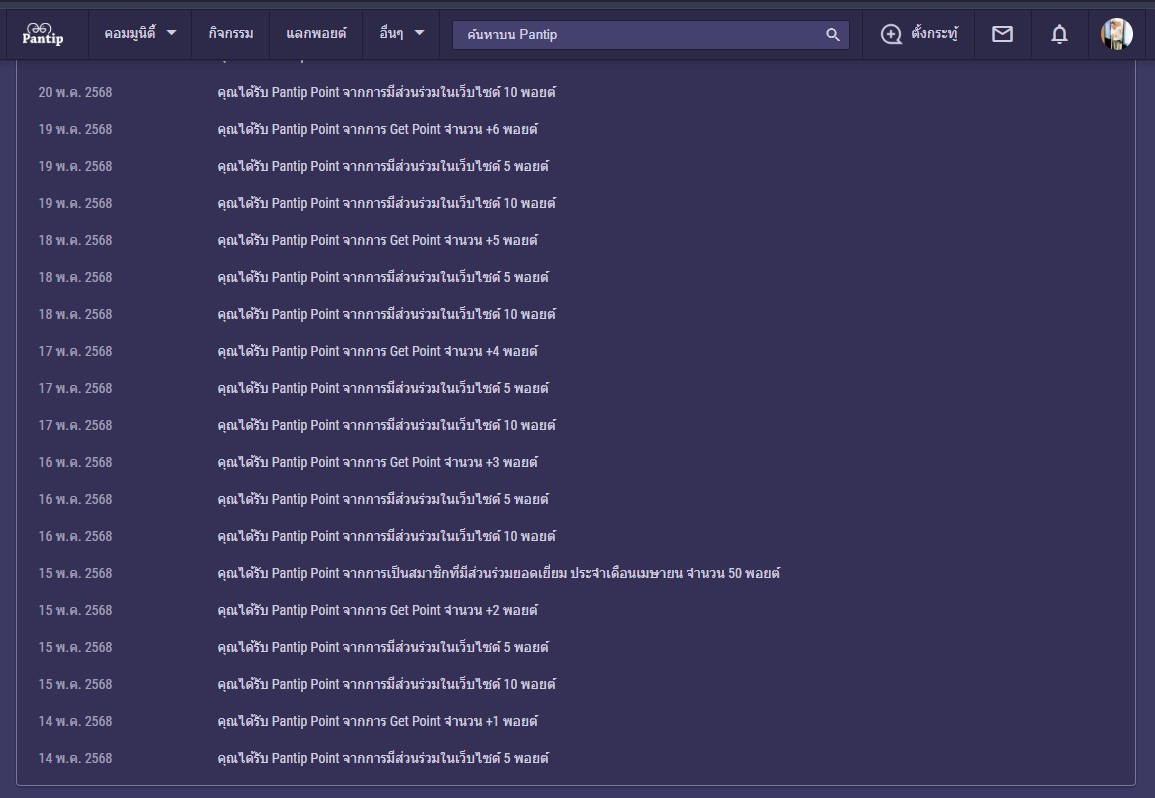Open the แลกพอยต์ menu item
The height and width of the screenshot is (798, 1155).
(316, 33)
